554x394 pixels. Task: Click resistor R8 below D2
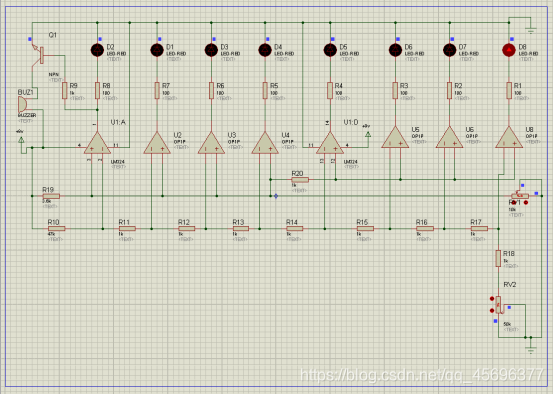tap(98, 90)
